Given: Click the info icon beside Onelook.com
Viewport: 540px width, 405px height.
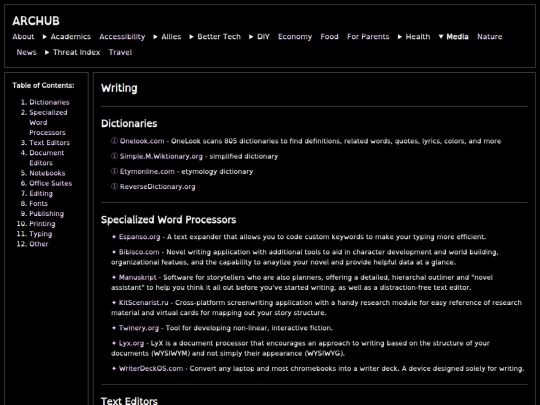Looking at the screenshot, I should [114, 141].
